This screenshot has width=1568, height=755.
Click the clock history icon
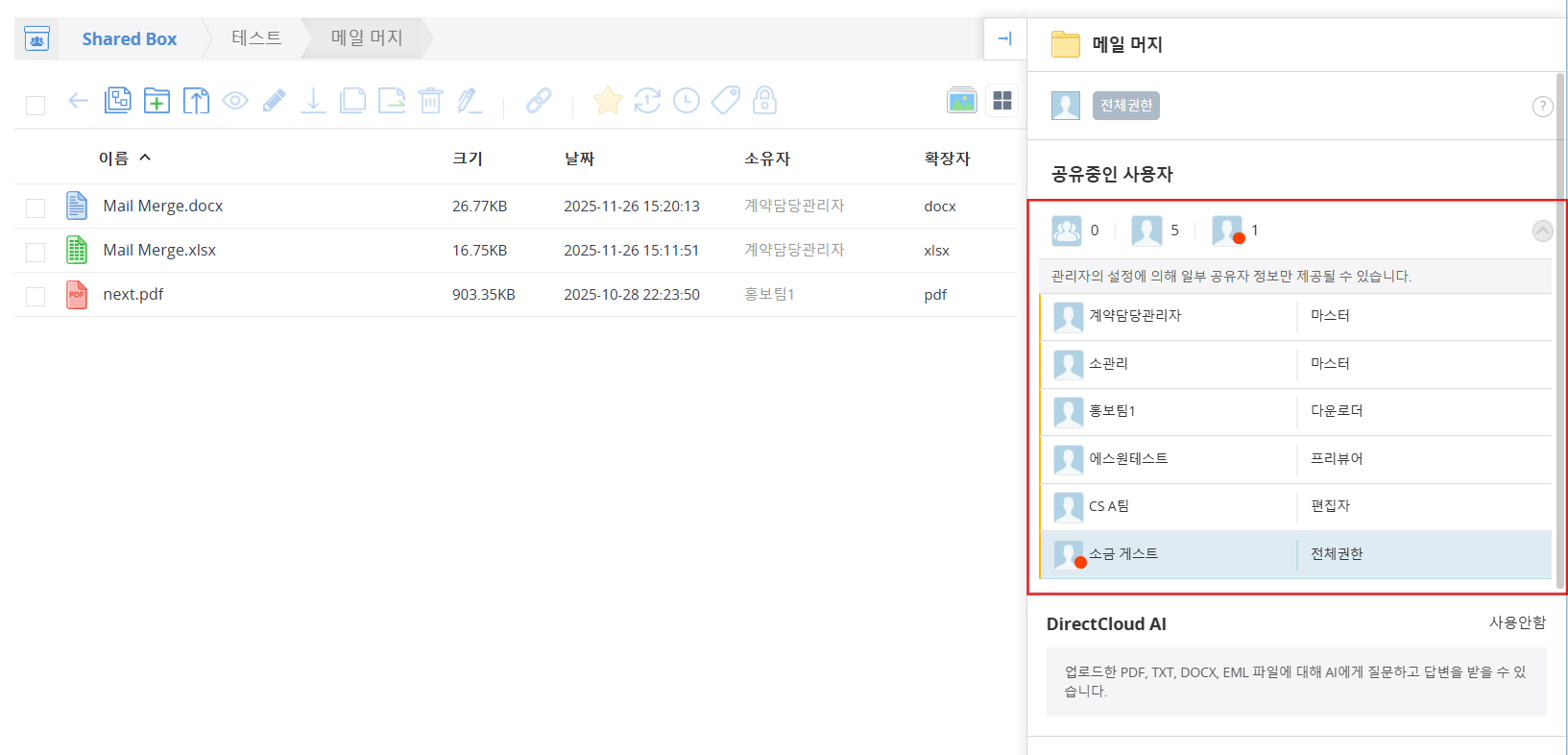(687, 101)
